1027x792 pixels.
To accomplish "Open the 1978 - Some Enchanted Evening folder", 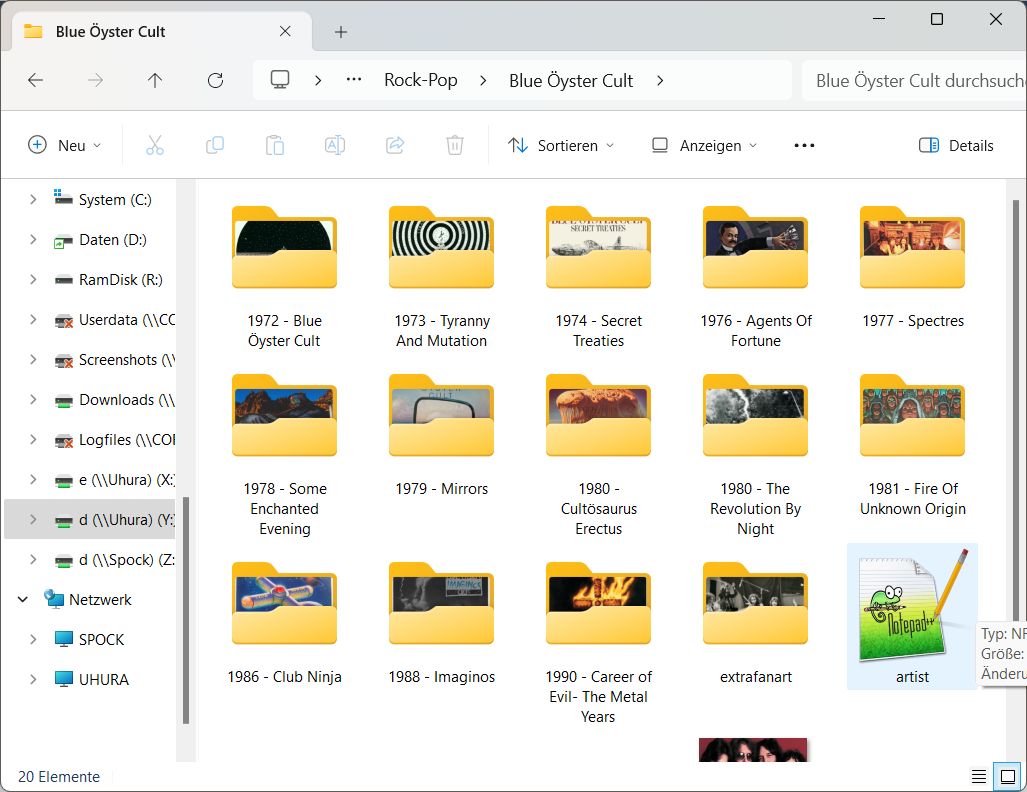I will 284,455.
